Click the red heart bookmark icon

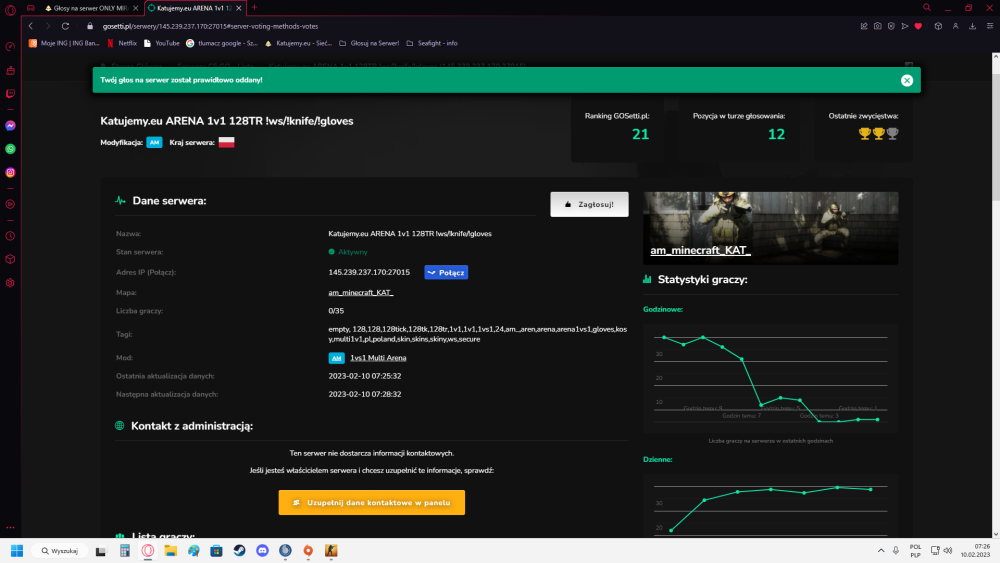click(x=918, y=26)
